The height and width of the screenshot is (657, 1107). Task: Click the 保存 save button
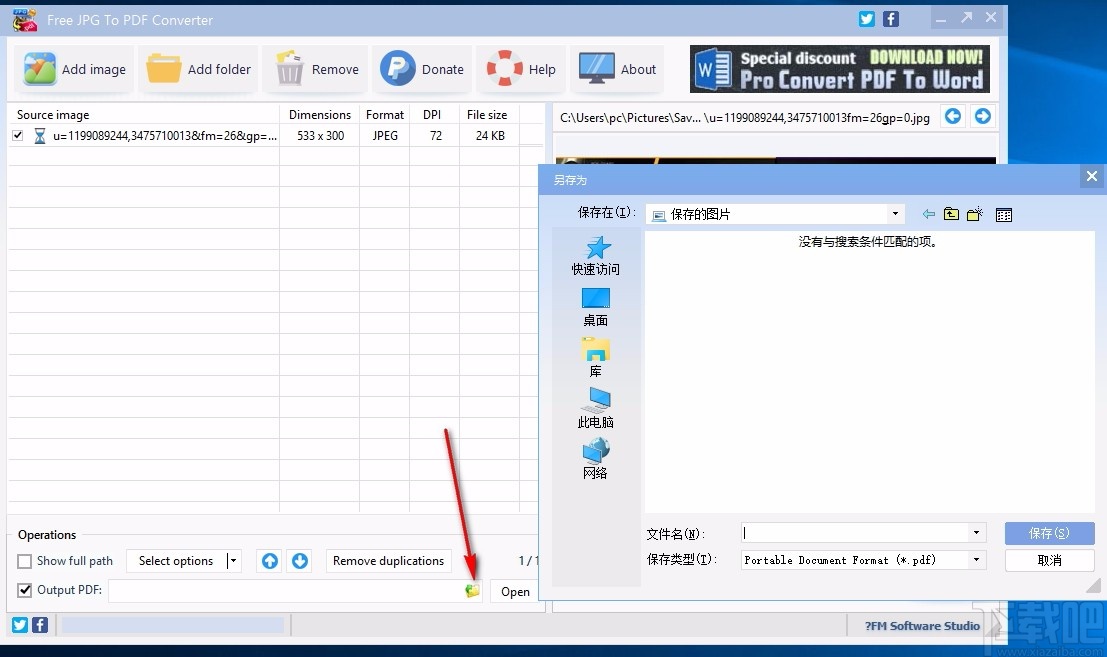1048,533
